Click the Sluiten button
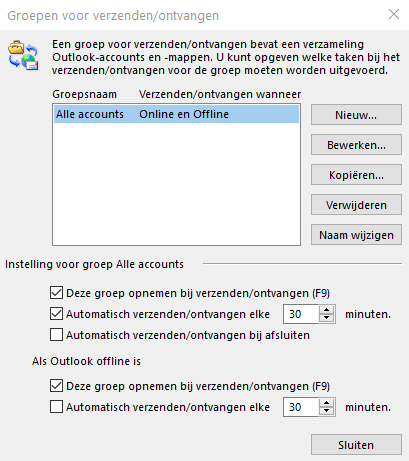This screenshot has height=461, width=409. (x=356, y=445)
